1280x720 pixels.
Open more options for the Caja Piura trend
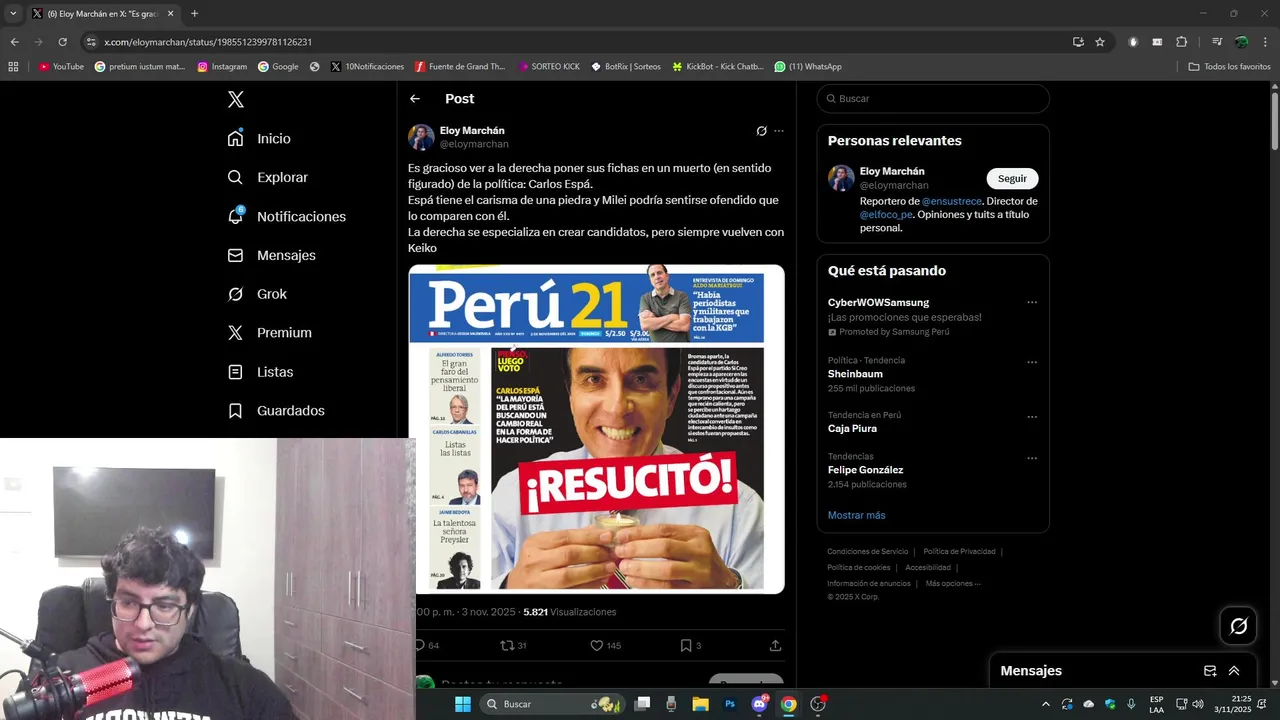click(x=1032, y=417)
